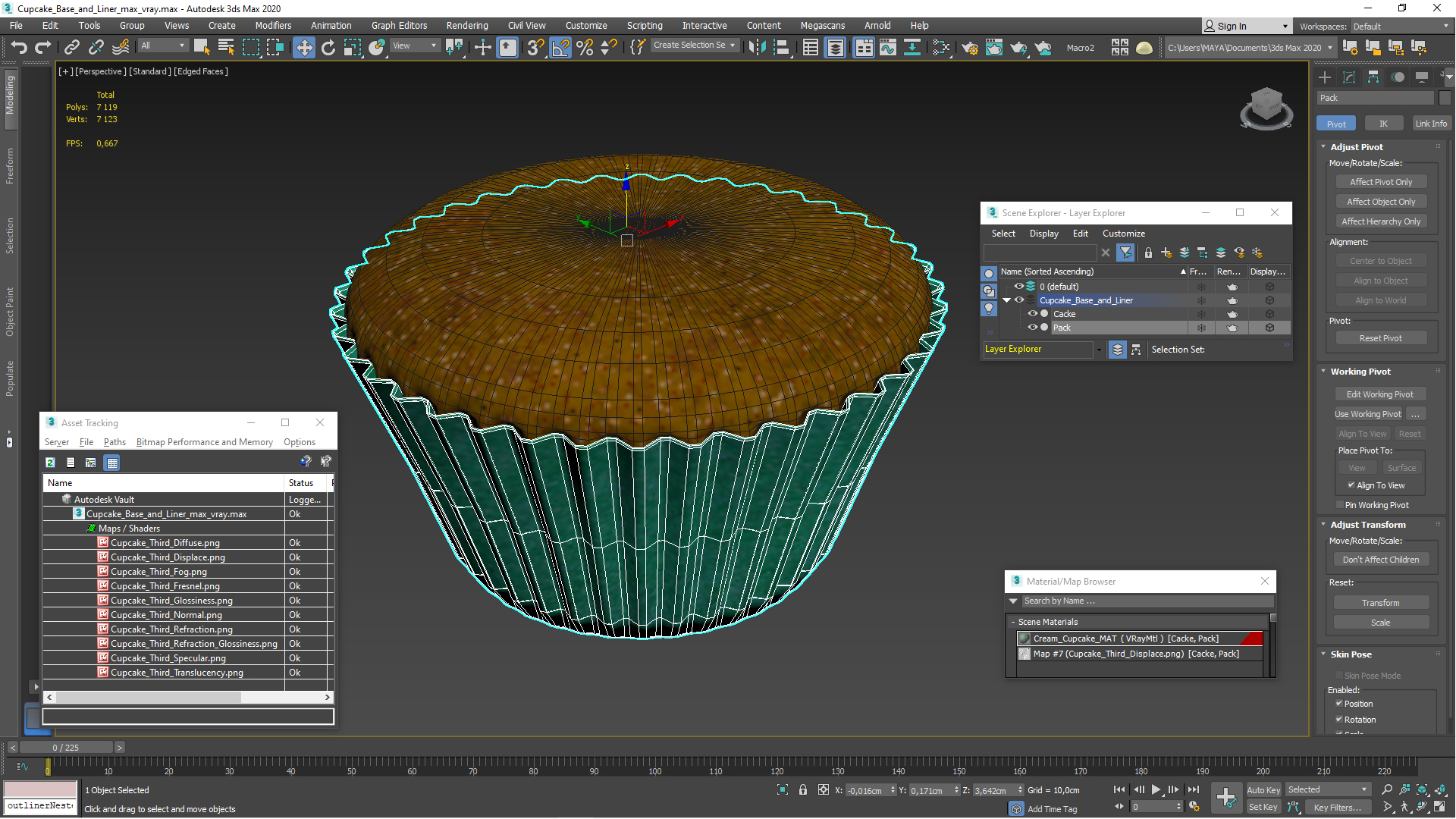Viewport: 1456px width, 819px height.
Task: Toggle the Auto Key button
Action: coord(1263,789)
